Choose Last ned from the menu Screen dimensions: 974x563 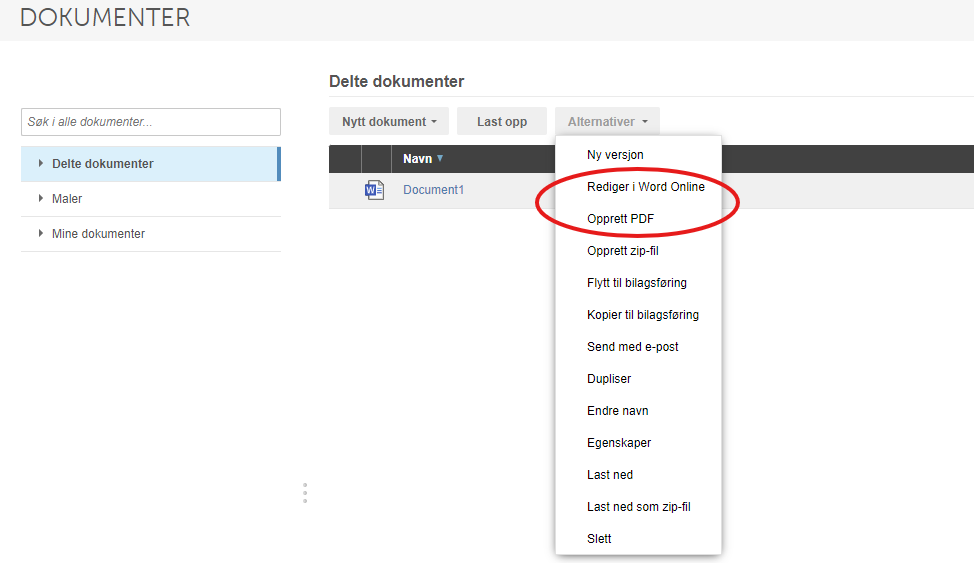639,475
